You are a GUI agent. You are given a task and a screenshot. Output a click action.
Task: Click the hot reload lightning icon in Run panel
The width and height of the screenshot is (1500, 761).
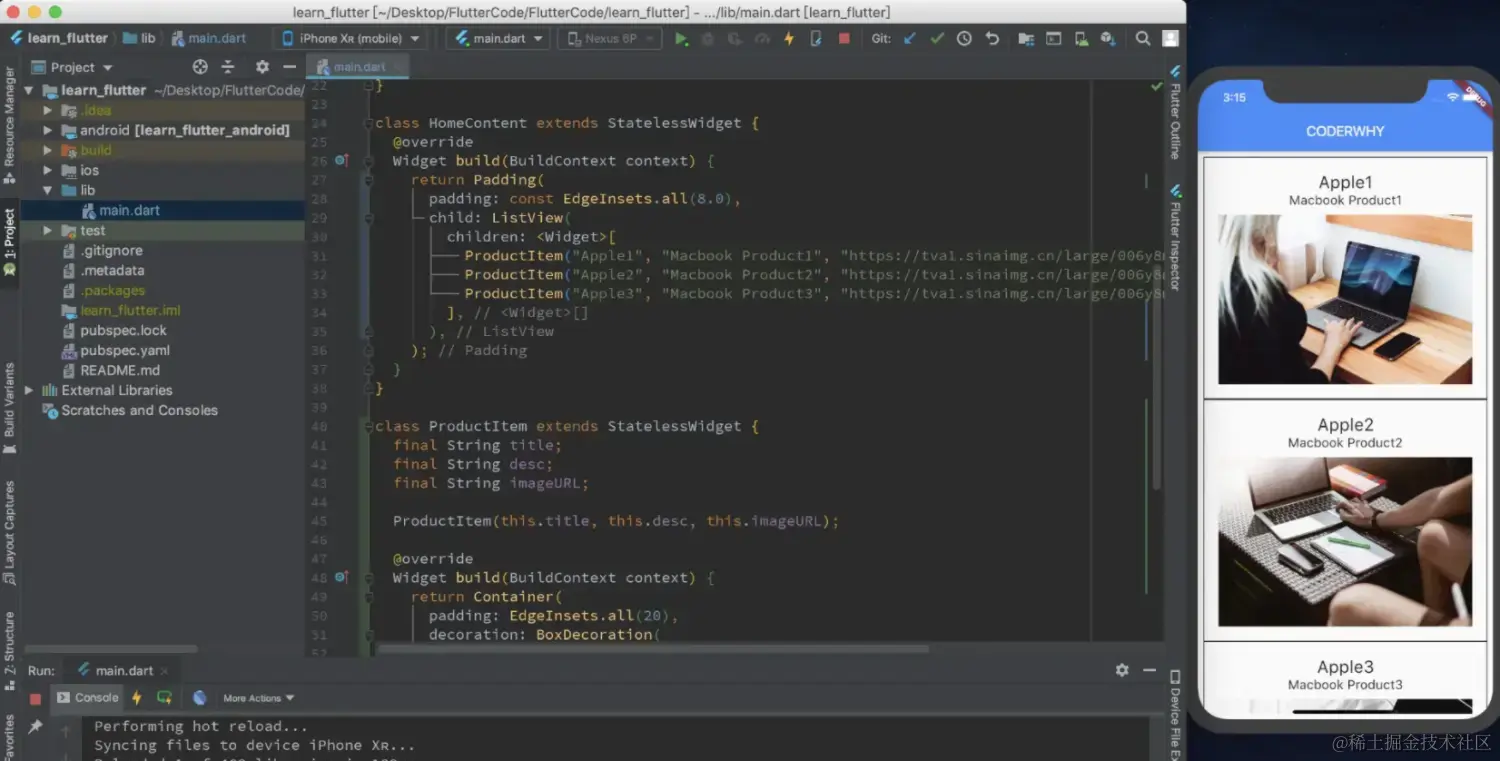coord(137,698)
